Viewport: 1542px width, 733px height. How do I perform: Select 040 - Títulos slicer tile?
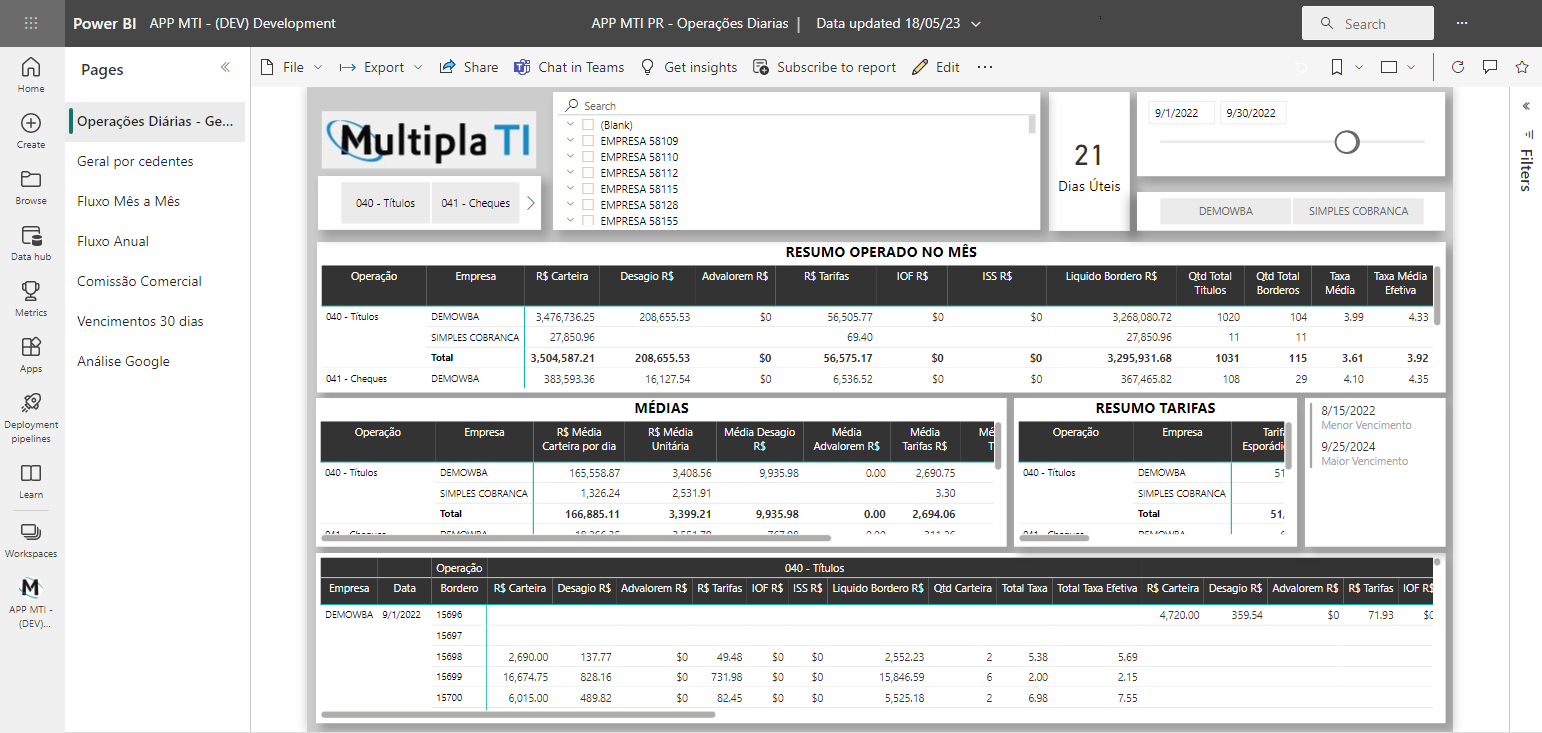point(385,203)
